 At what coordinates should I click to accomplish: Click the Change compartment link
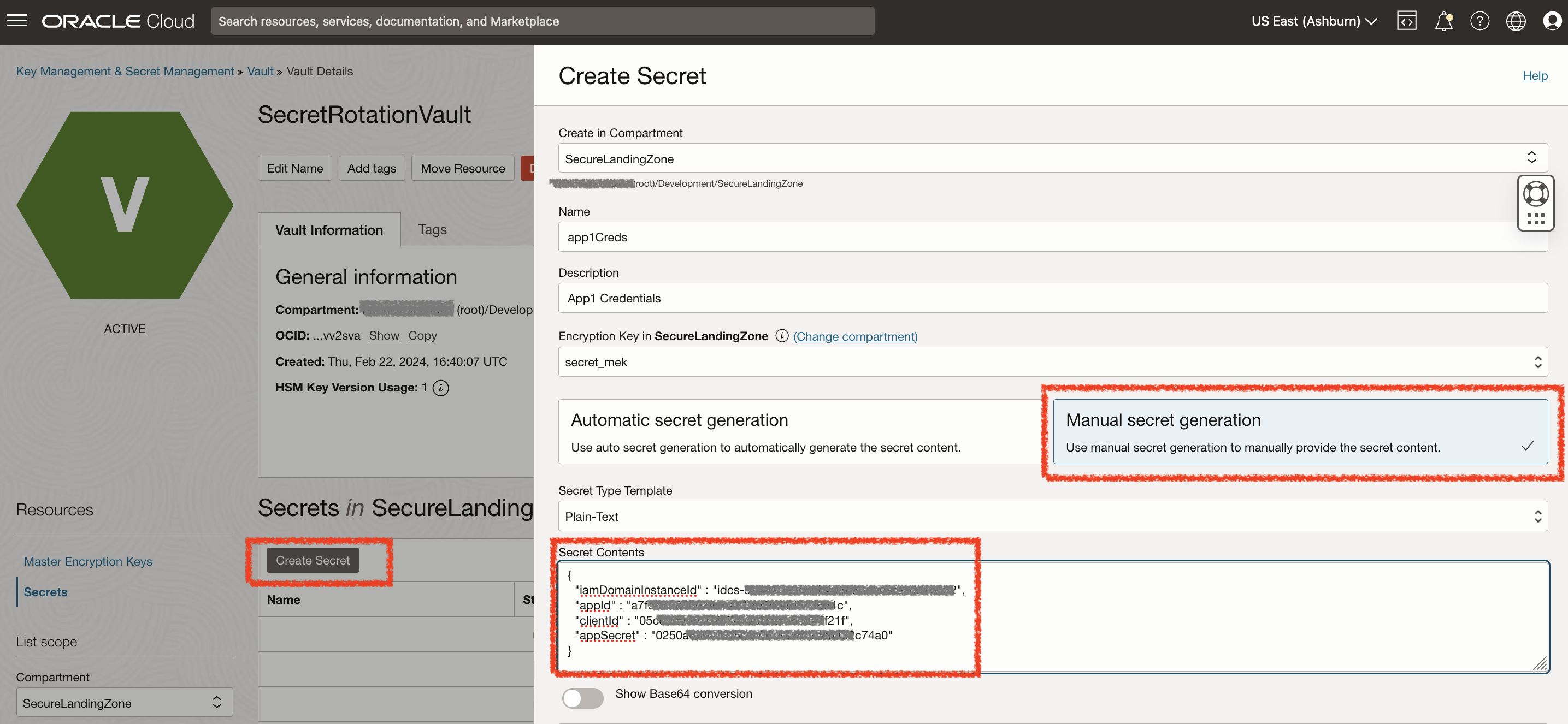click(x=854, y=336)
